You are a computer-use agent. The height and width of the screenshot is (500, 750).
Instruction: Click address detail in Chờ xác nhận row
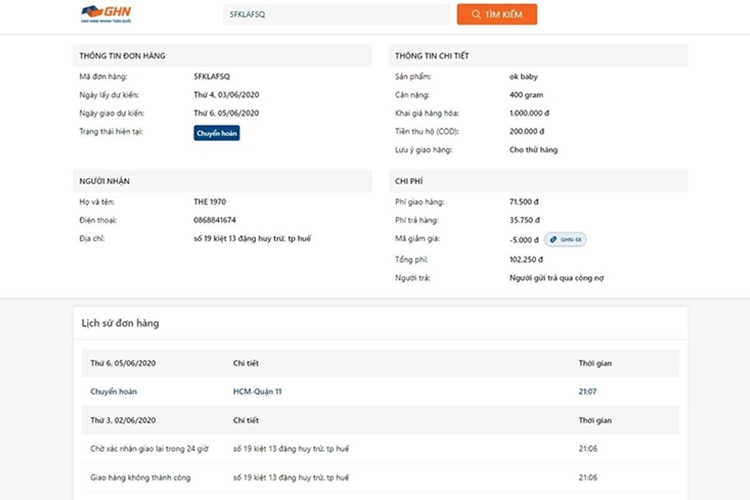click(x=291, y=449)
